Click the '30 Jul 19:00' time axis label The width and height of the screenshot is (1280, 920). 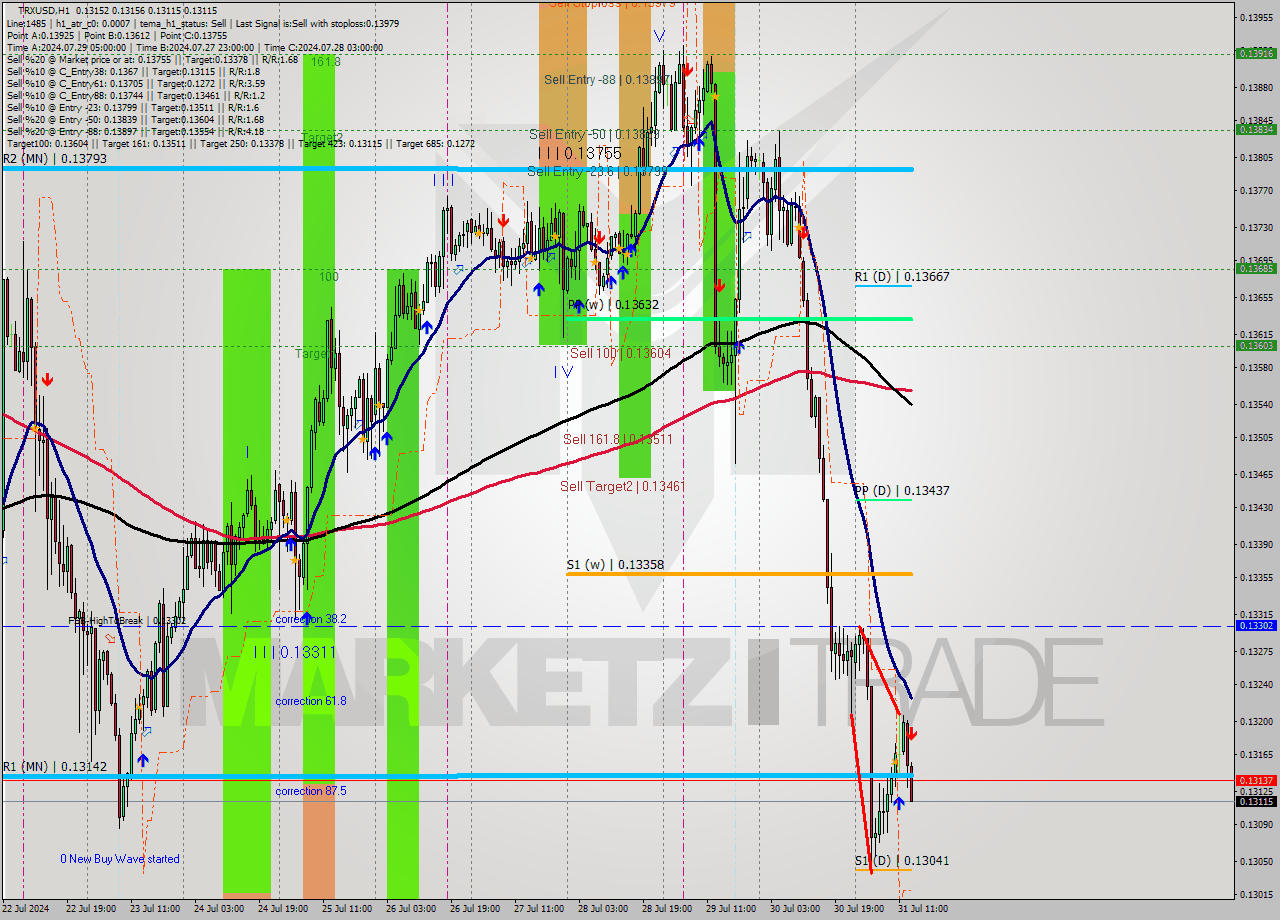[x=859, y=909]
